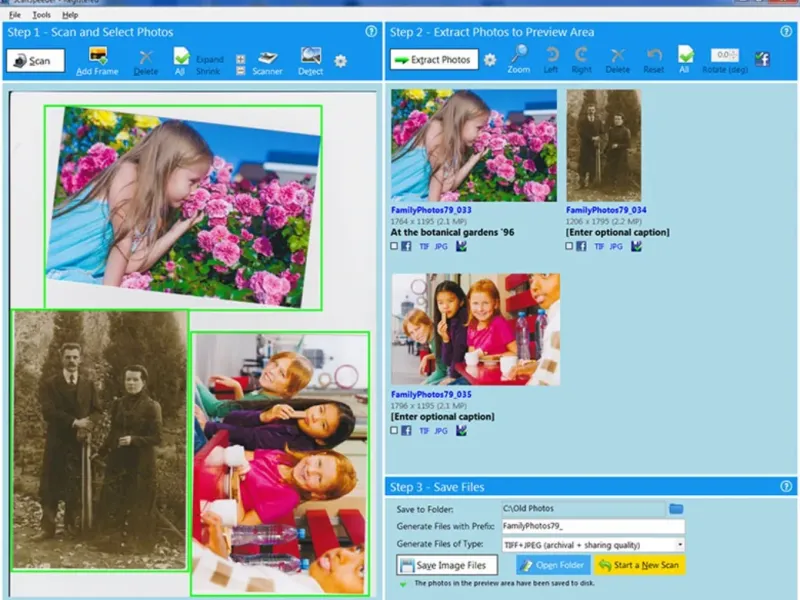Click the Deject (deskew) icon

point(311,56)
